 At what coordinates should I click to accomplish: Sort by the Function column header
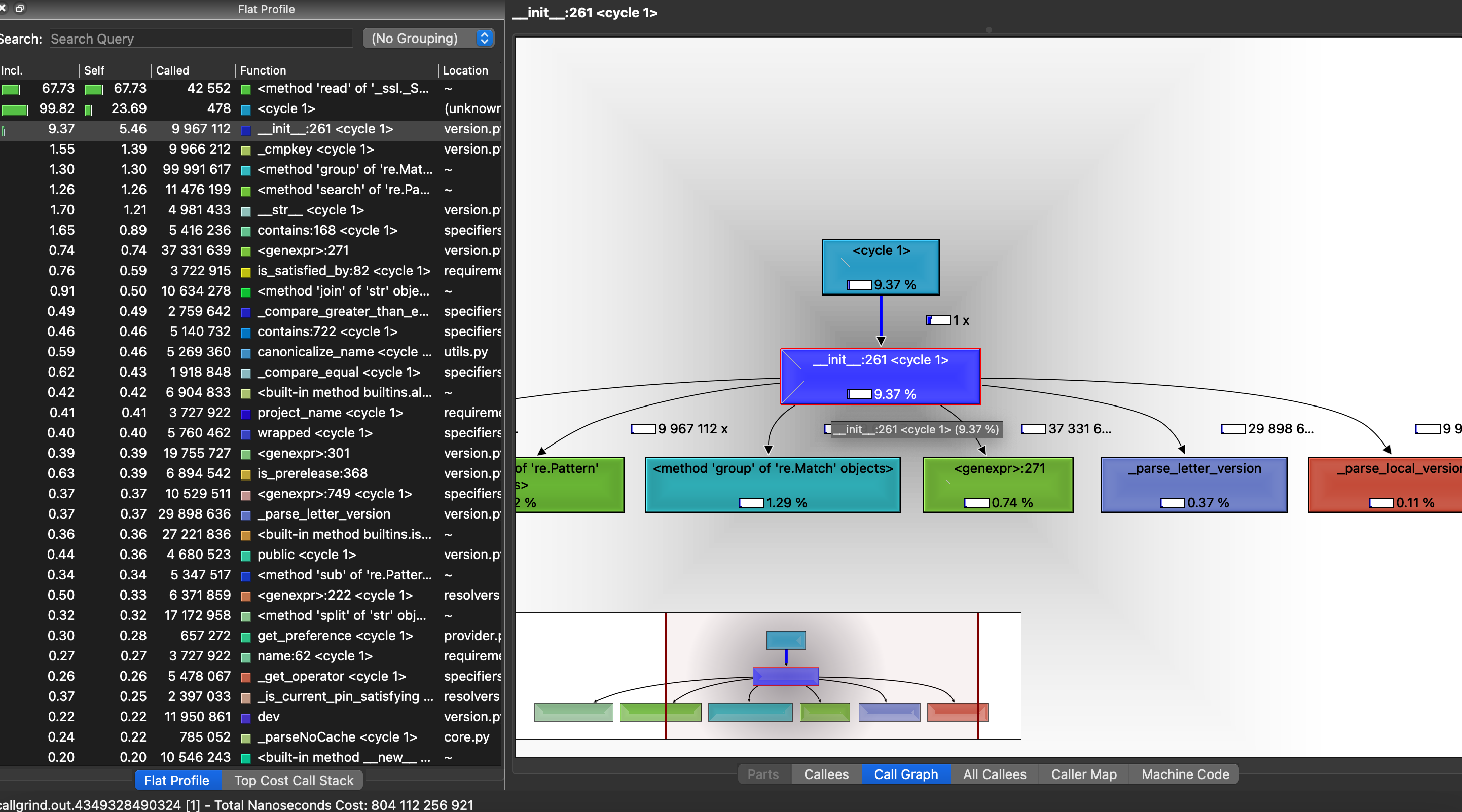click(x=337, y=70)
